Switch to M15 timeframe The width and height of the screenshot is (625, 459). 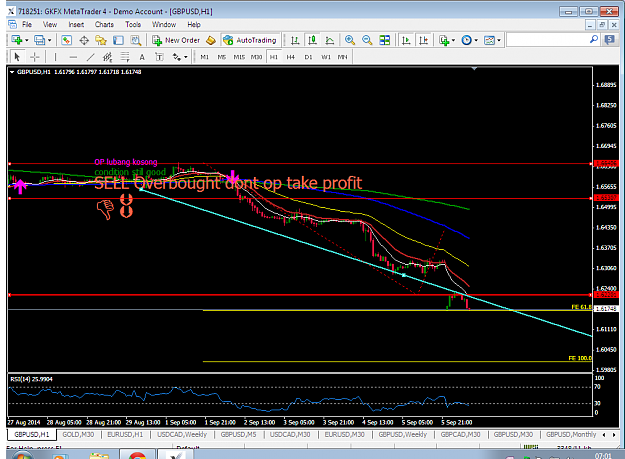click(239, 57)
